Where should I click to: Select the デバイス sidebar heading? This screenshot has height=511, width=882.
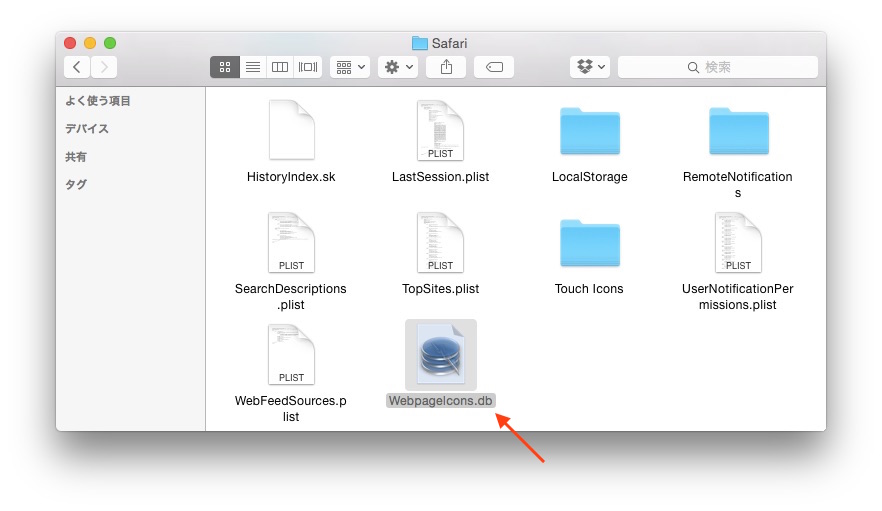tap(87, 129)
